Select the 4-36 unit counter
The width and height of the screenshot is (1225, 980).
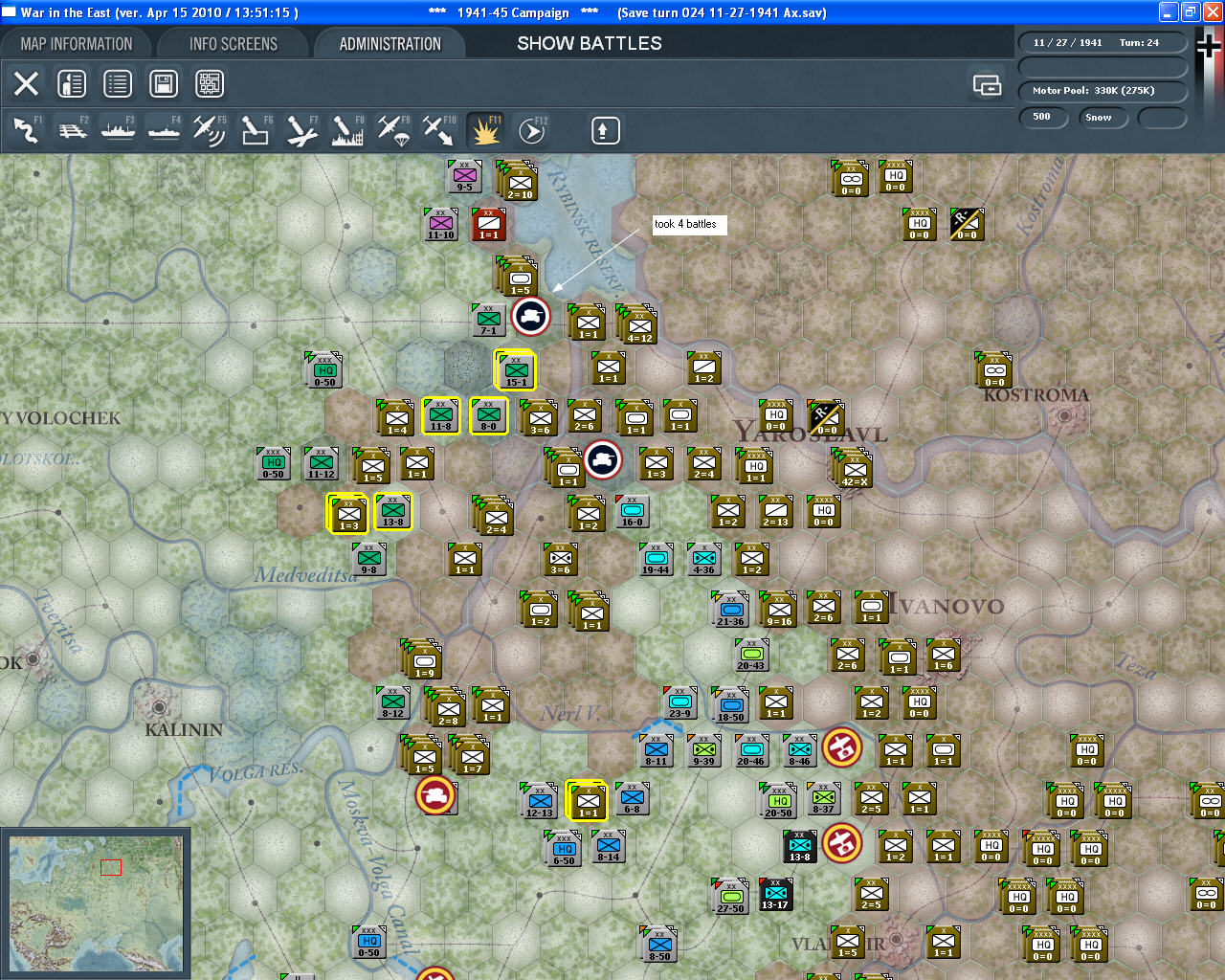tap(704, 560)
